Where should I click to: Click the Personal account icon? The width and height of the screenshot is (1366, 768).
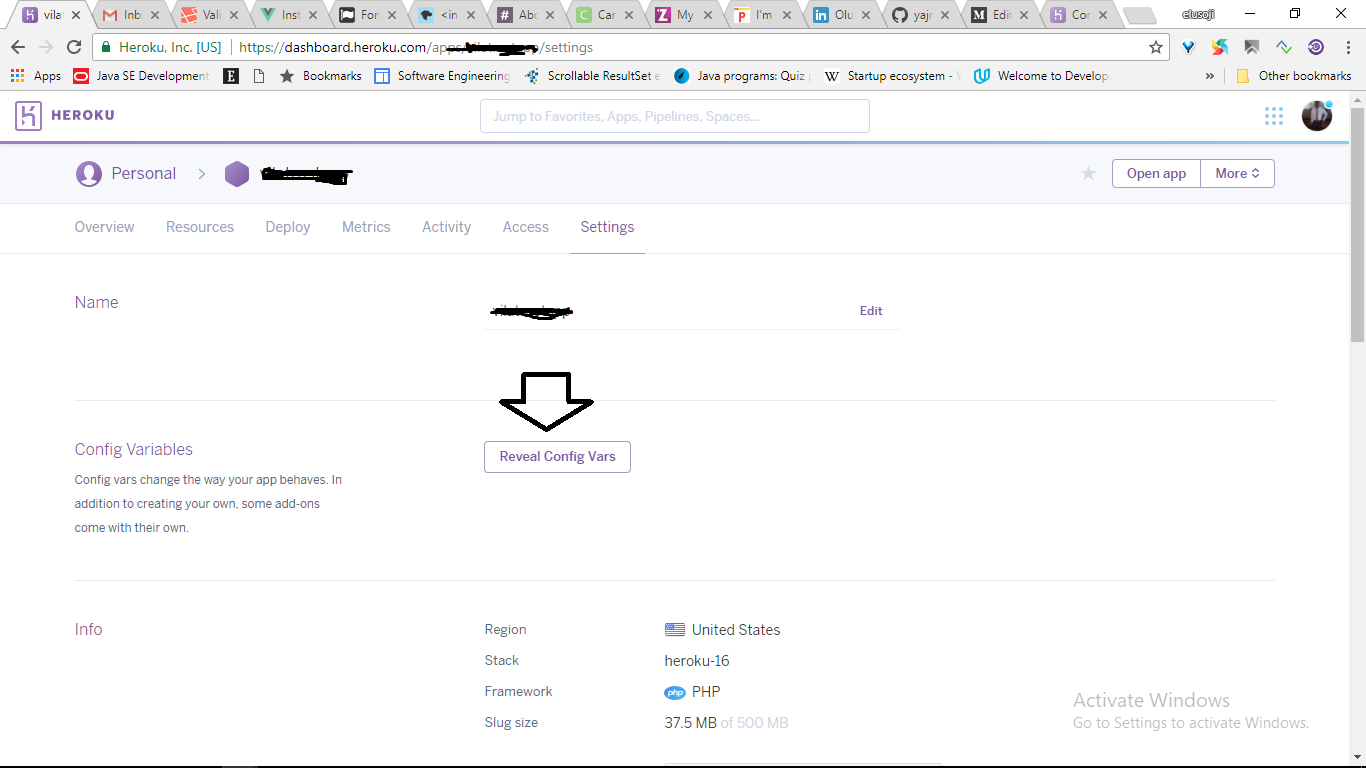coord(89,174)
